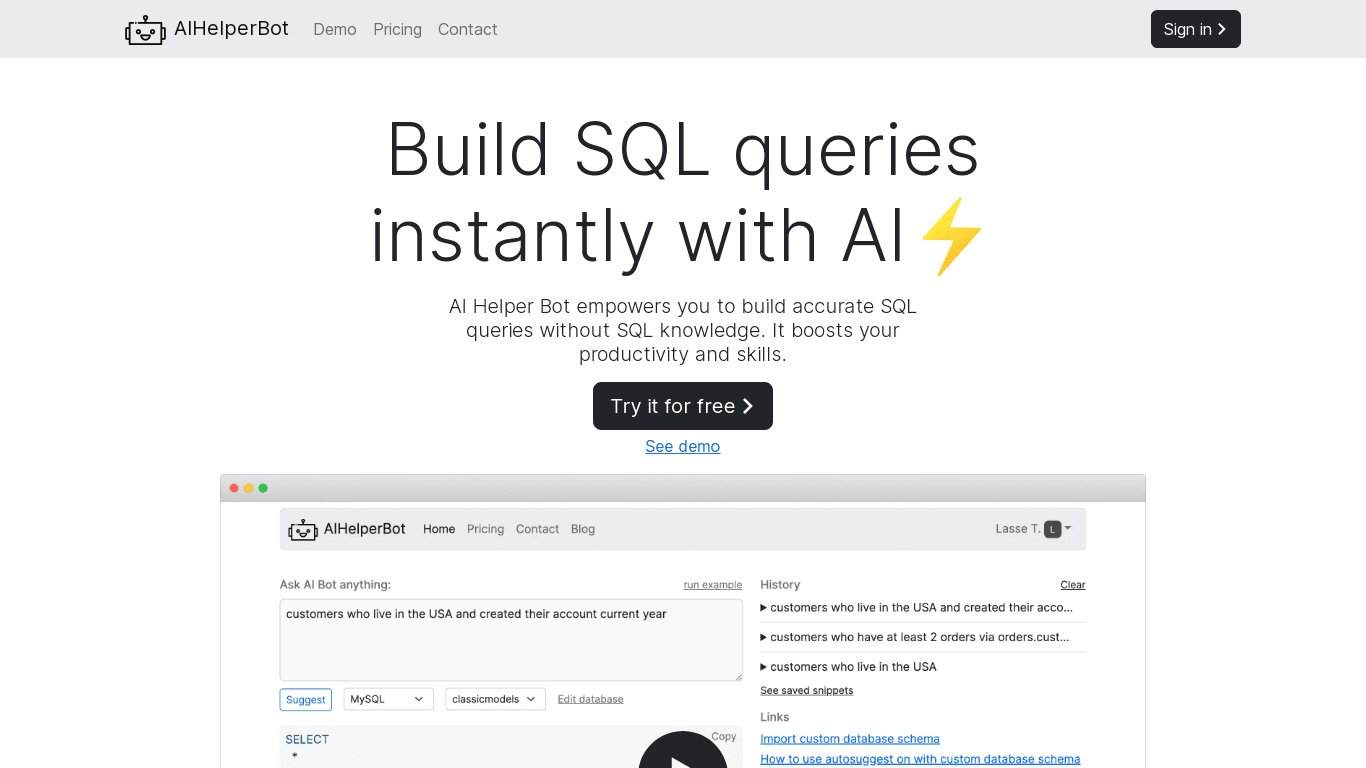1366x768 pixels.
Task: Click the robot logo inside demo screenshot
Action: click(303, 529)
